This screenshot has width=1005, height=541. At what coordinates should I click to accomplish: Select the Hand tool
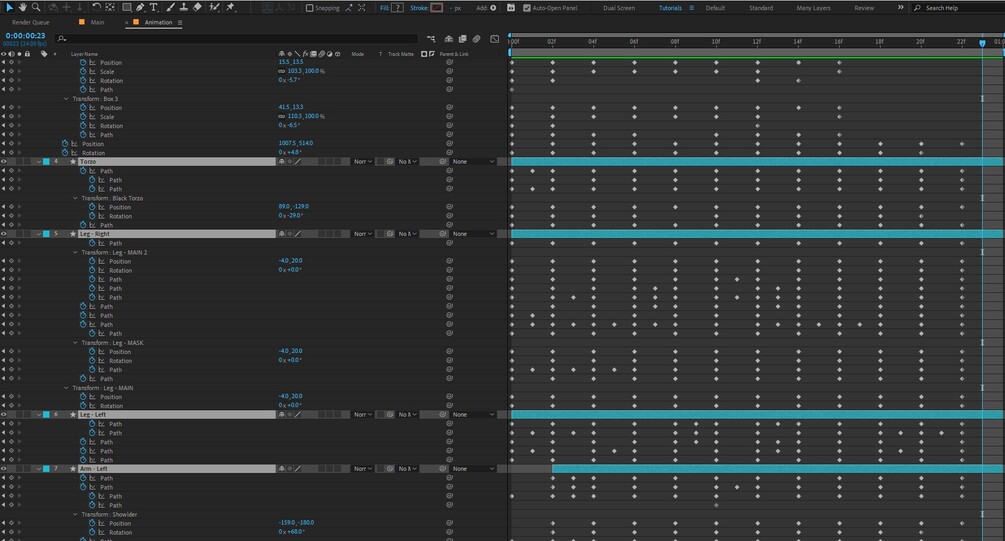click(x=22, y=7)
